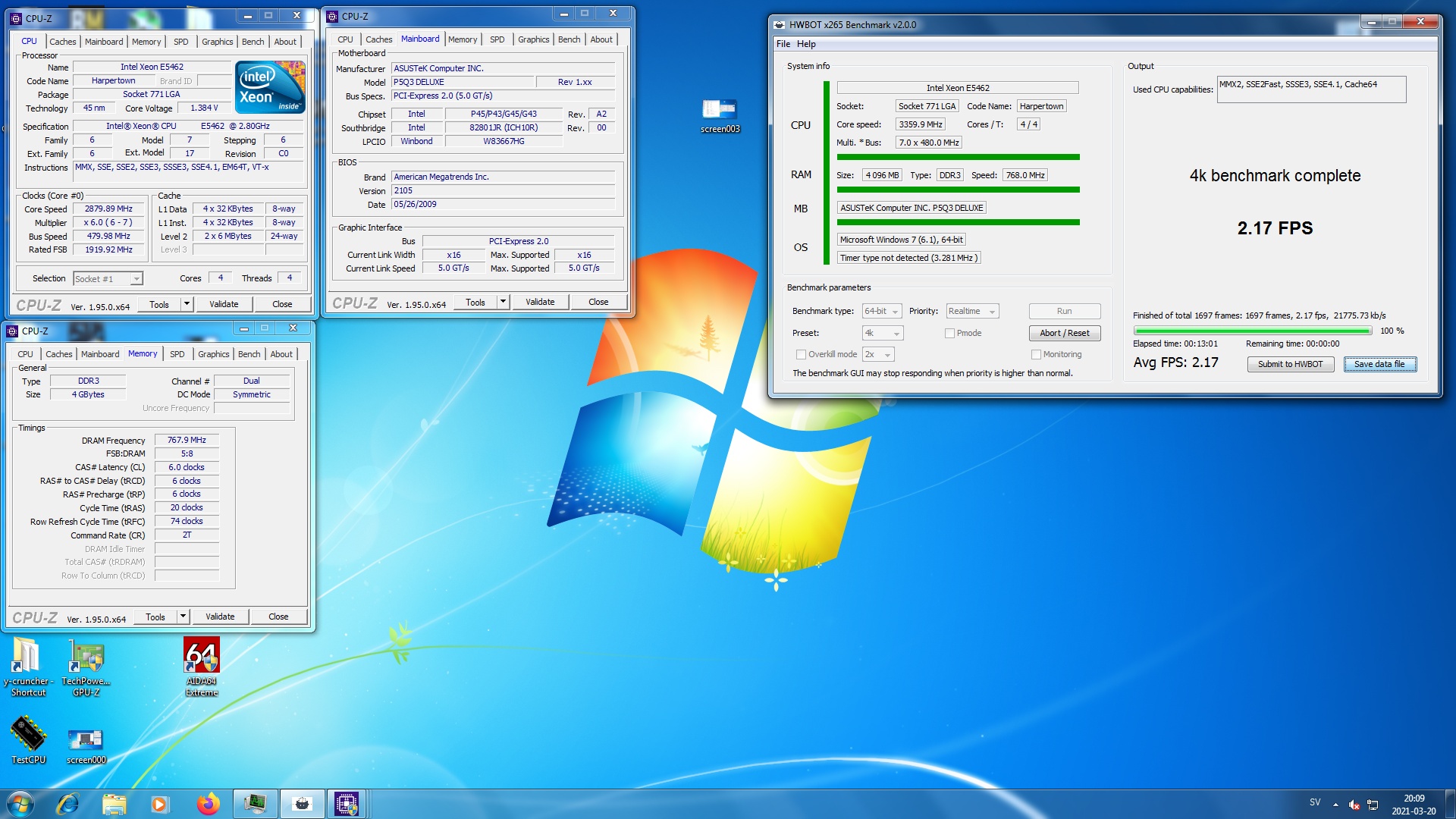Click Validate in CPU-Z Memory window
Image resolution: width=1456 pixels, height=819 pixels.
coord(220,617)
